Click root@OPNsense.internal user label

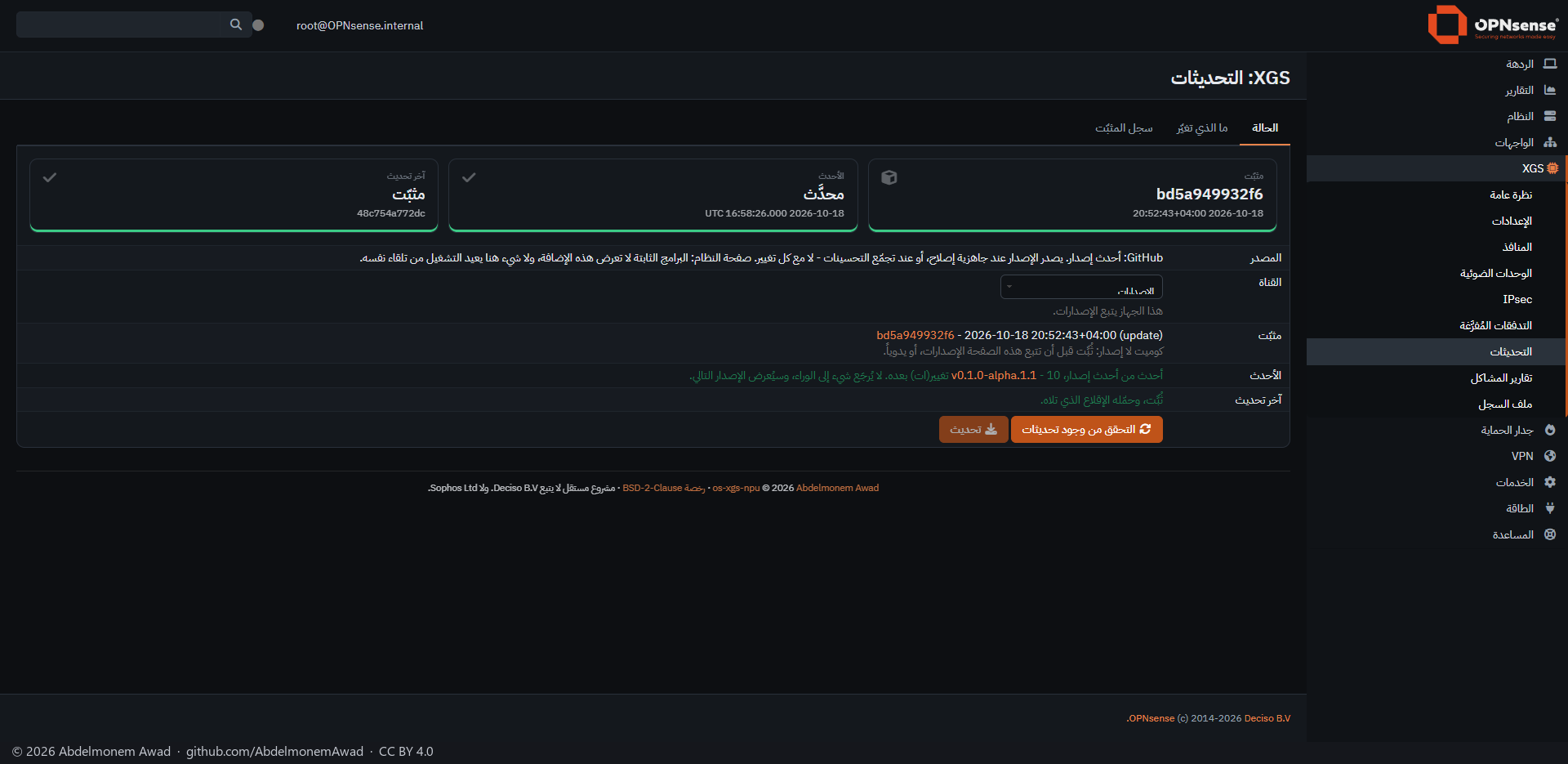359,25
